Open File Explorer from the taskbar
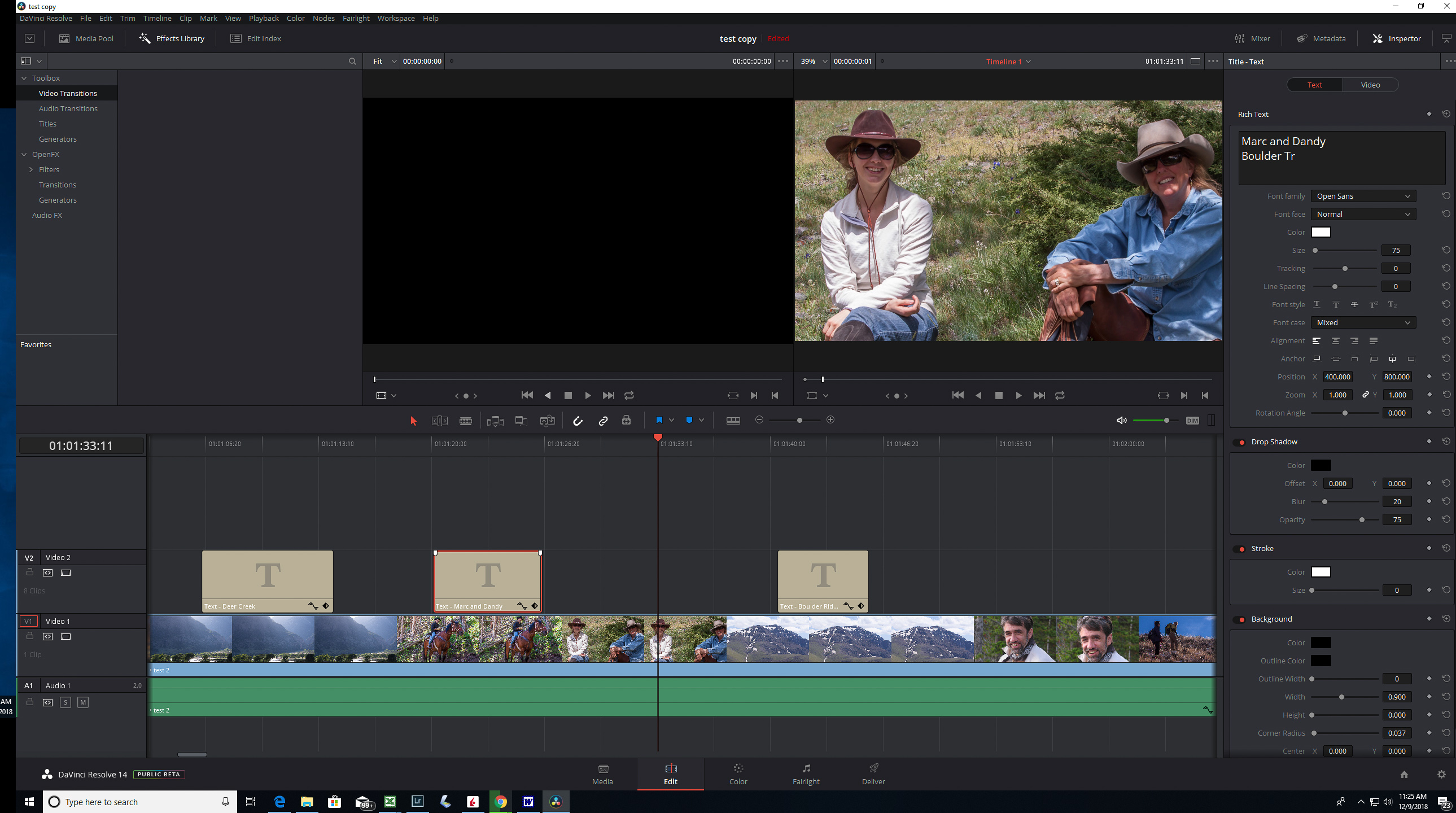Image resolution: width=1456 pixels, height=813 pixels. [307, 802]
